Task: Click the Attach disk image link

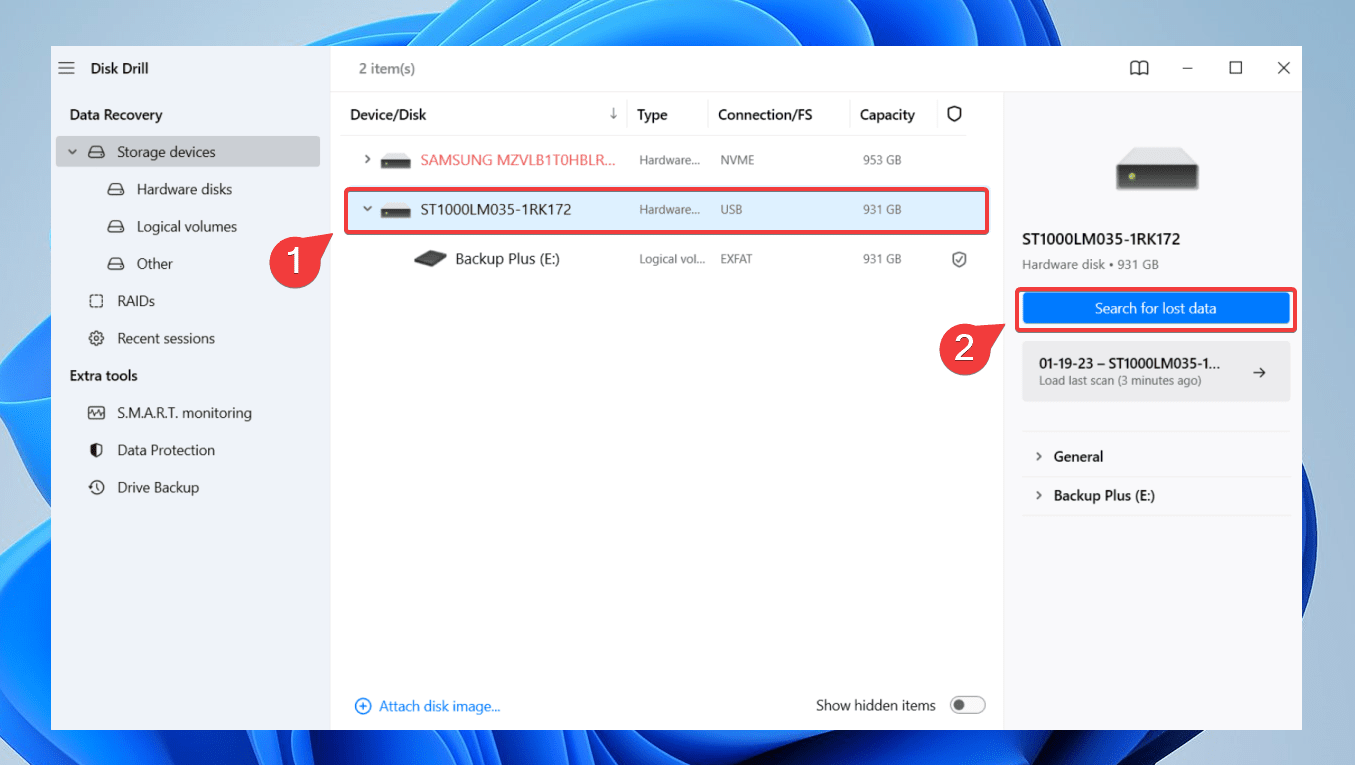Action: [x=440, y=706]
